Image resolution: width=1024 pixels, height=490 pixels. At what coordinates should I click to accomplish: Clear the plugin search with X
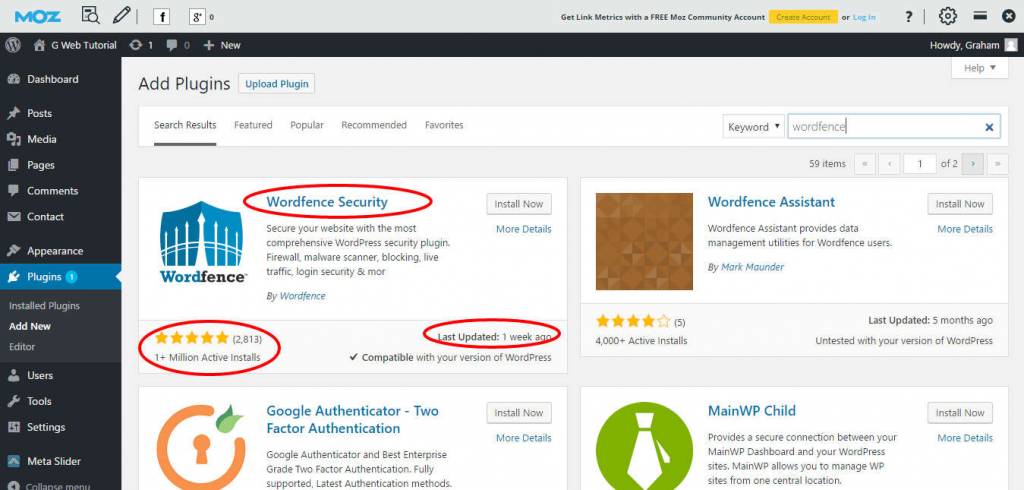coord(989,127)
